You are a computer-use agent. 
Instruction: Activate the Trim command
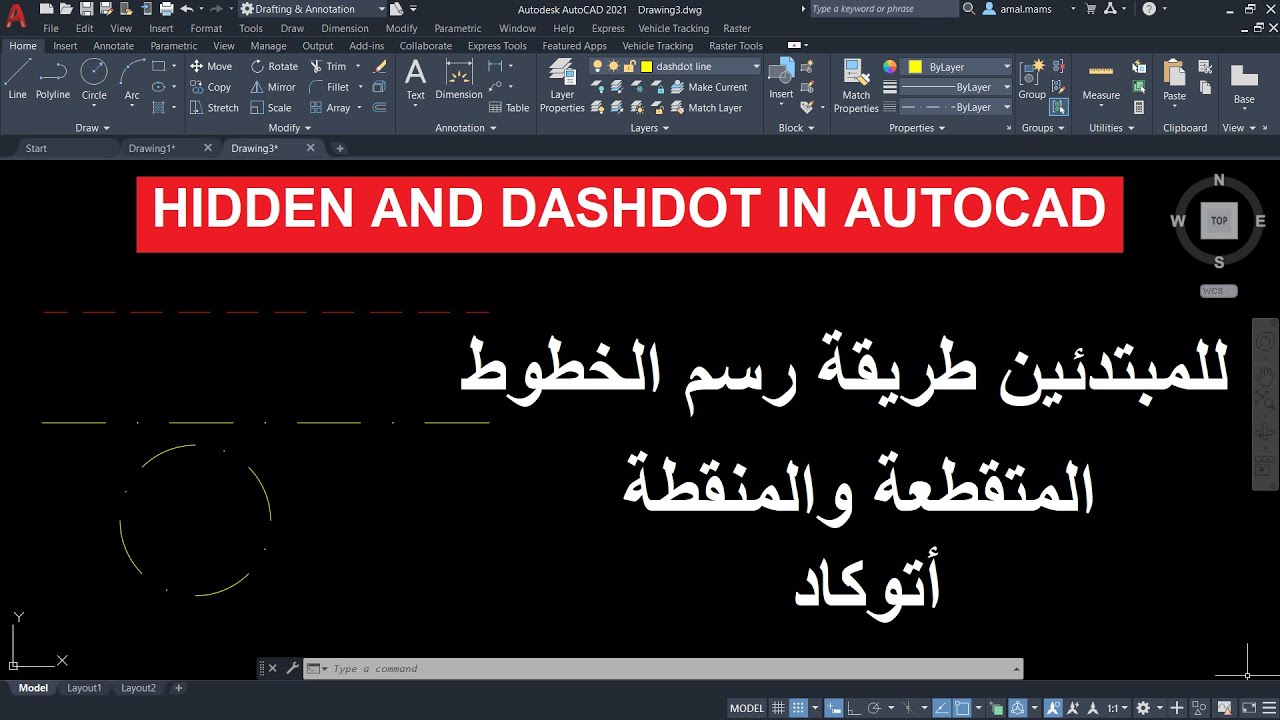[328, 66]
